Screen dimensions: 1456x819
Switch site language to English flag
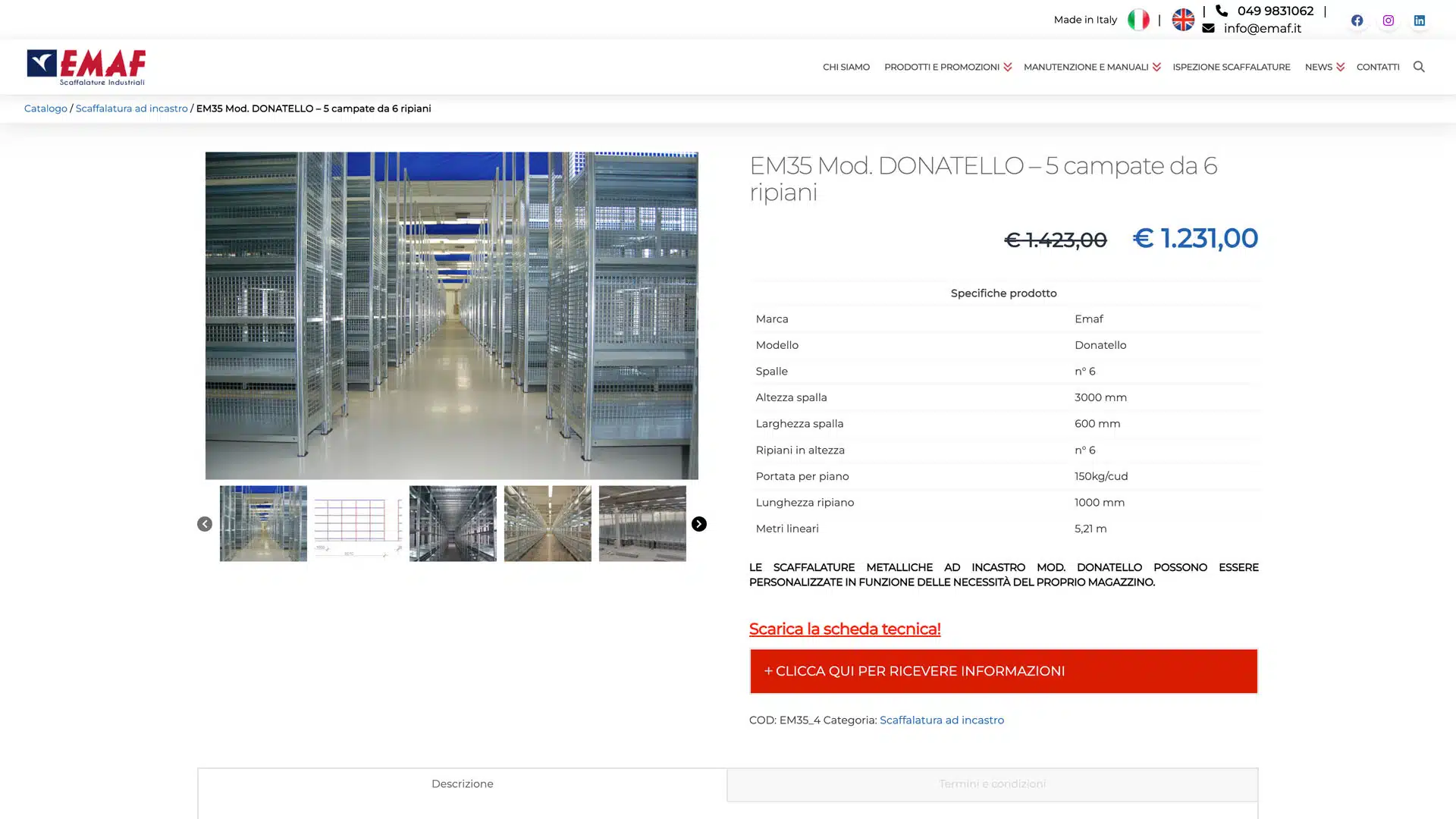point(1183,20)
